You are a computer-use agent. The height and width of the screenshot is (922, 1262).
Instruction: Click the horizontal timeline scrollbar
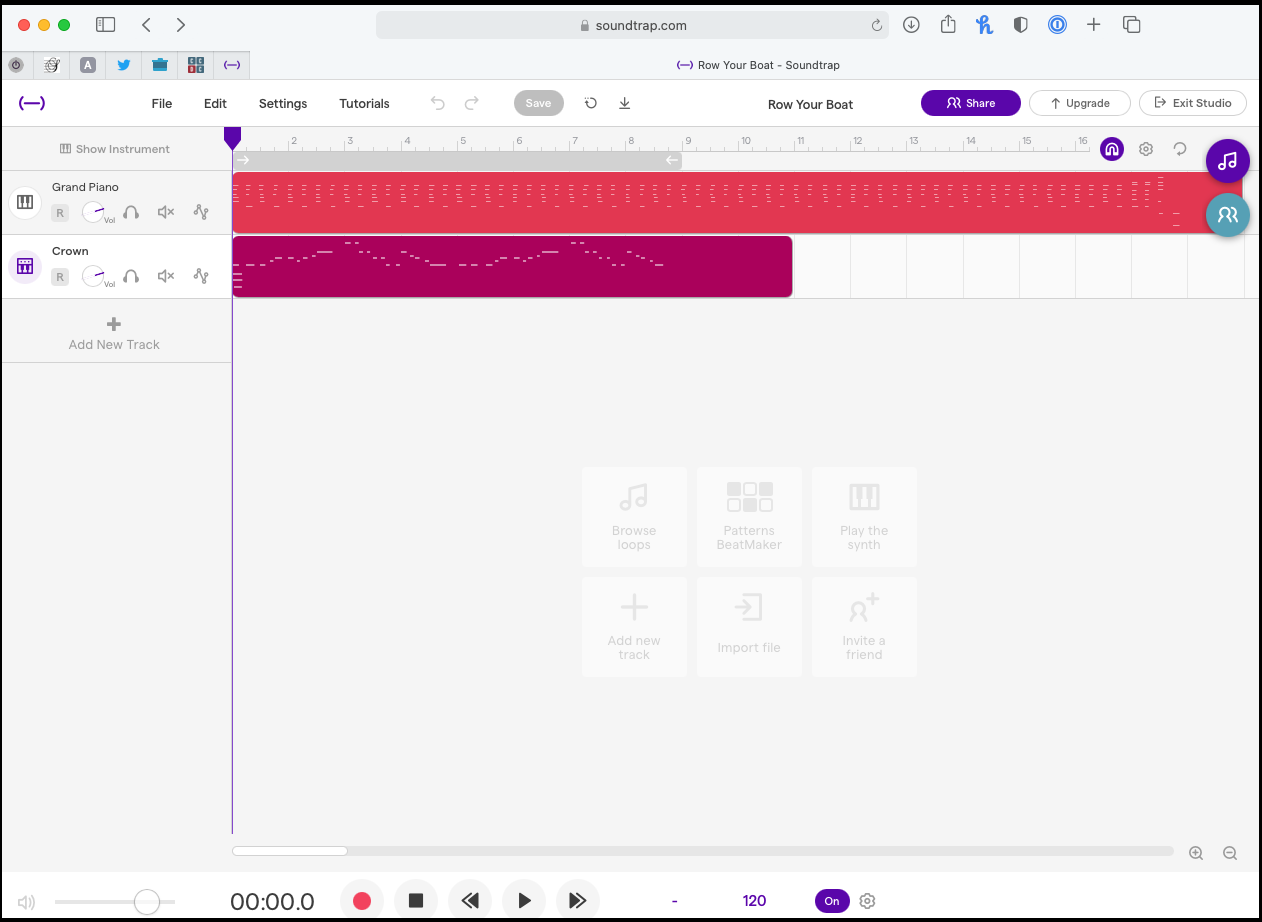(x=290, y=851)
